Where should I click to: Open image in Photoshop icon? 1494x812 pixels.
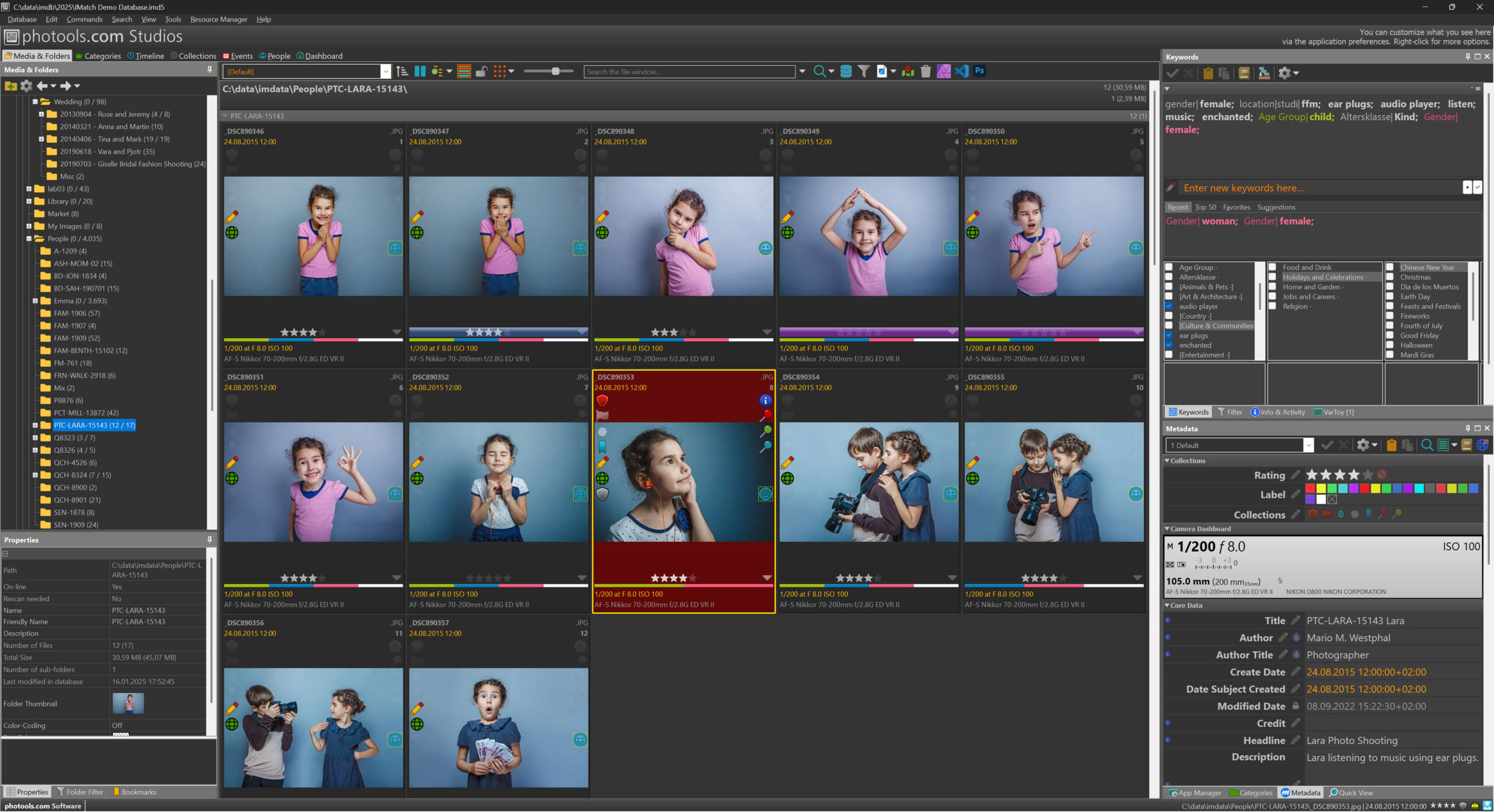[x=979, y=71]
